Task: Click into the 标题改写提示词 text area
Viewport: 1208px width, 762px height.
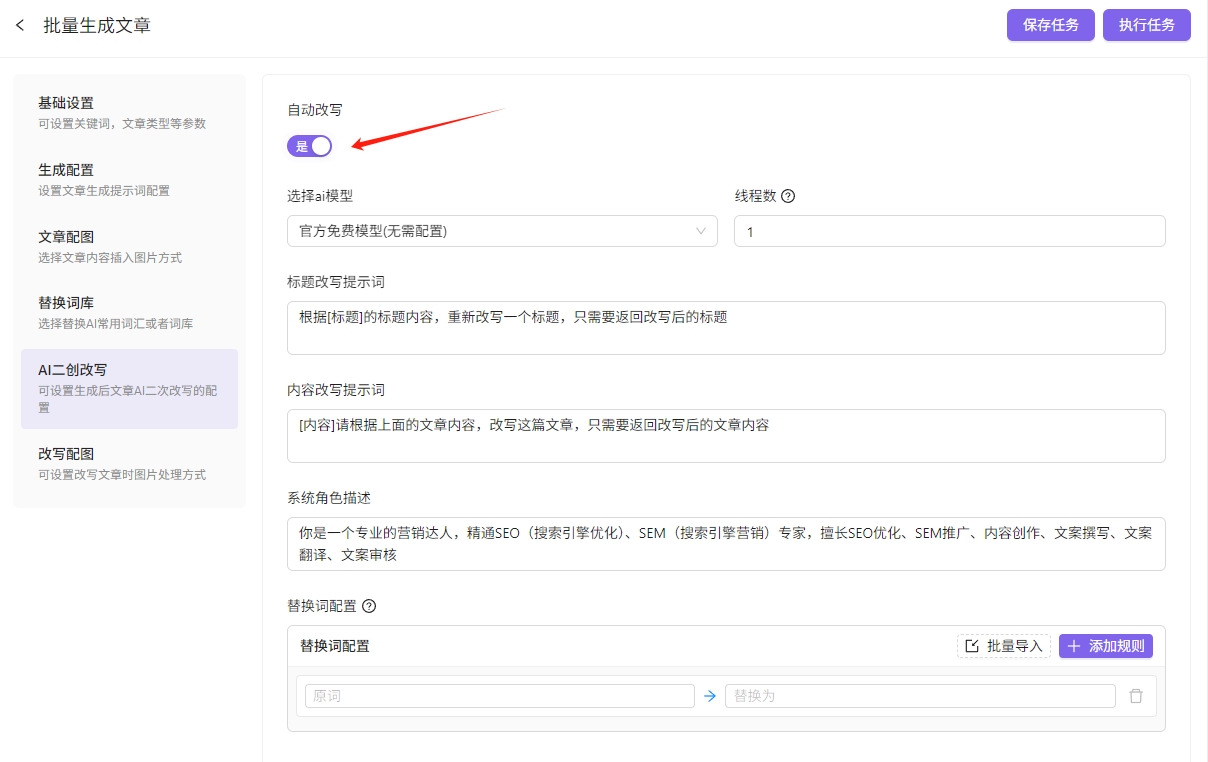Action: [x=725, y=328]
